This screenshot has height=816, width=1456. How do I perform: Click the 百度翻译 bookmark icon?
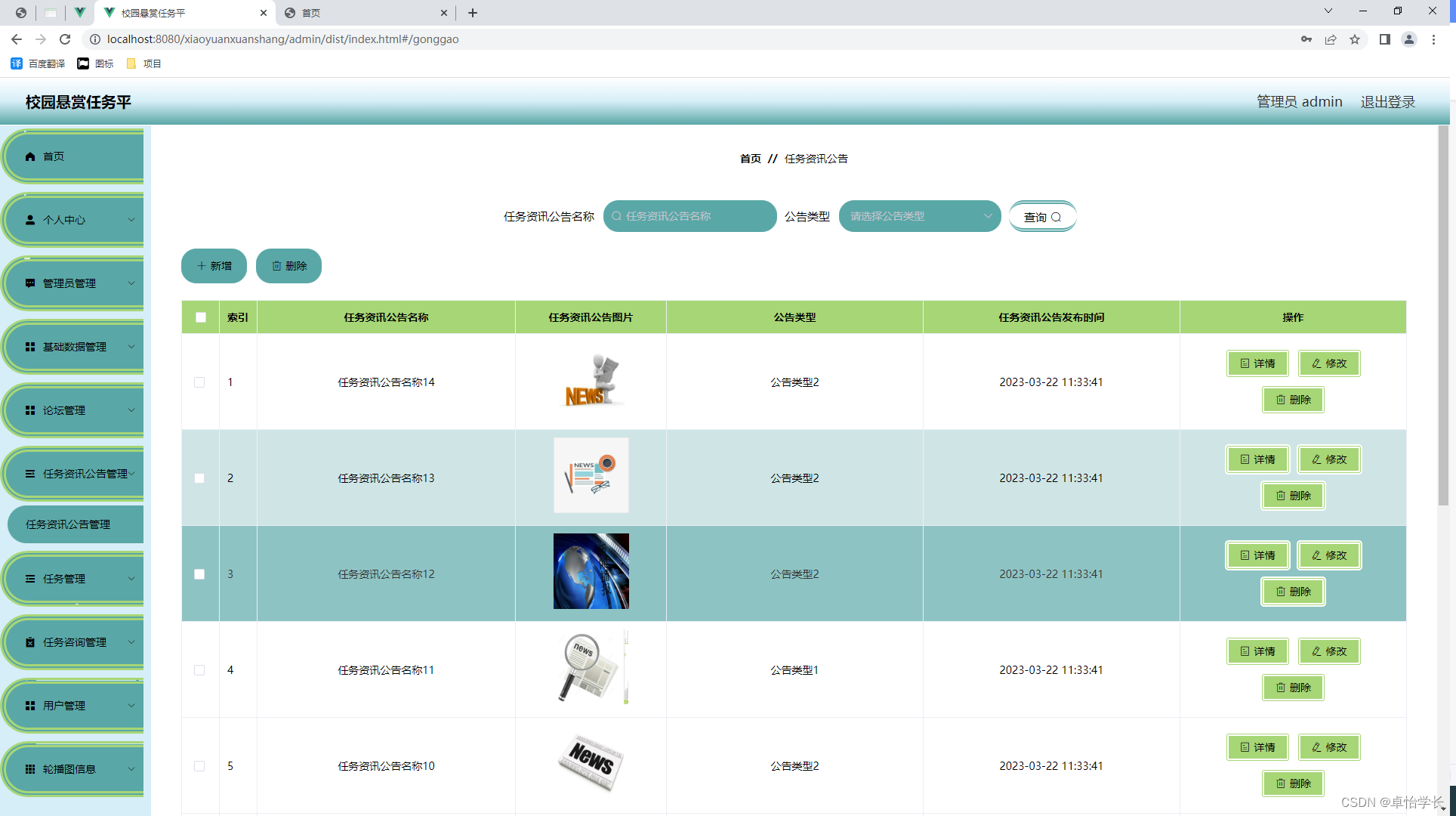17,63
